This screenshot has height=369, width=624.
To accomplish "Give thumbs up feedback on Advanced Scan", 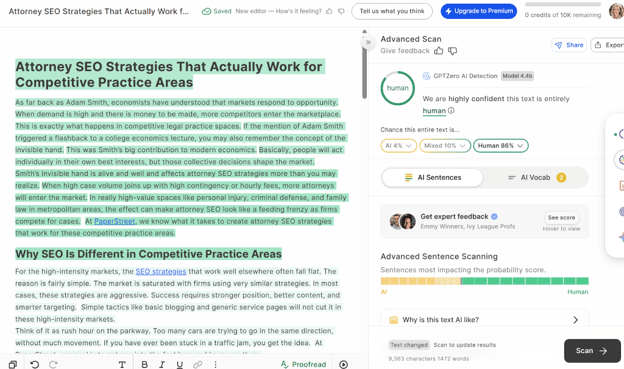I will [x=439, y=51].
